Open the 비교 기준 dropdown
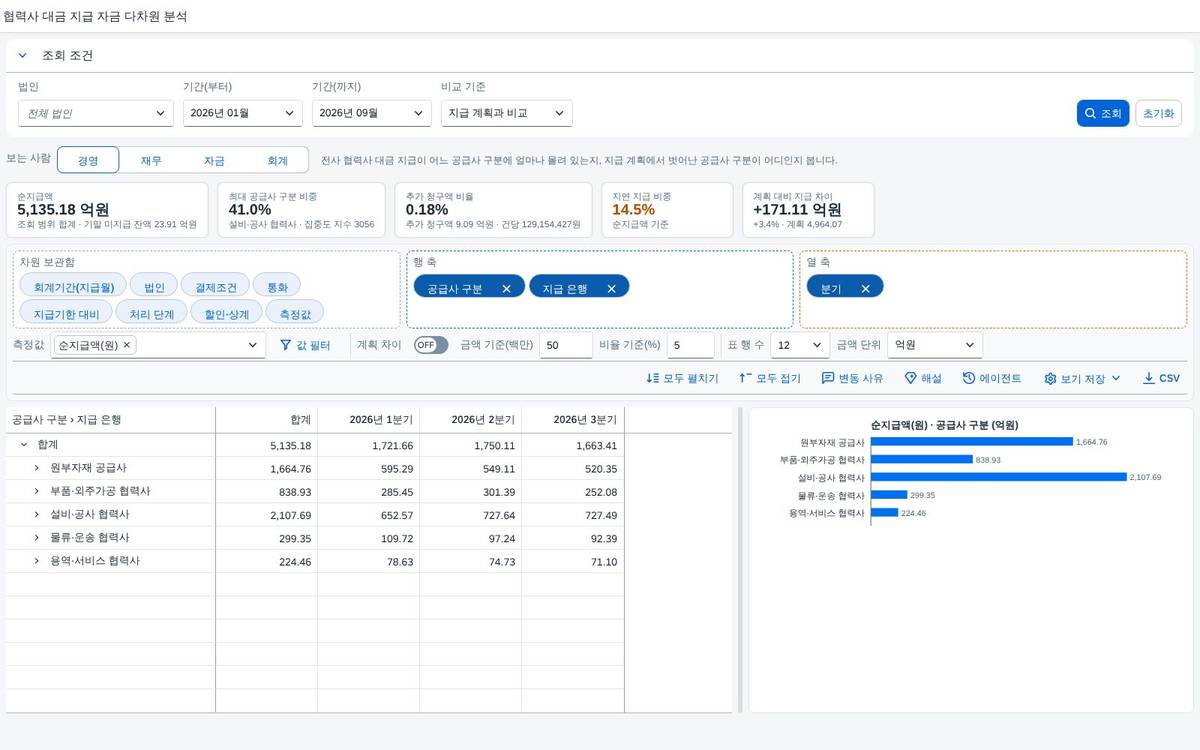The width and height of the screenshot is (1200, 750). coord(507,113)
